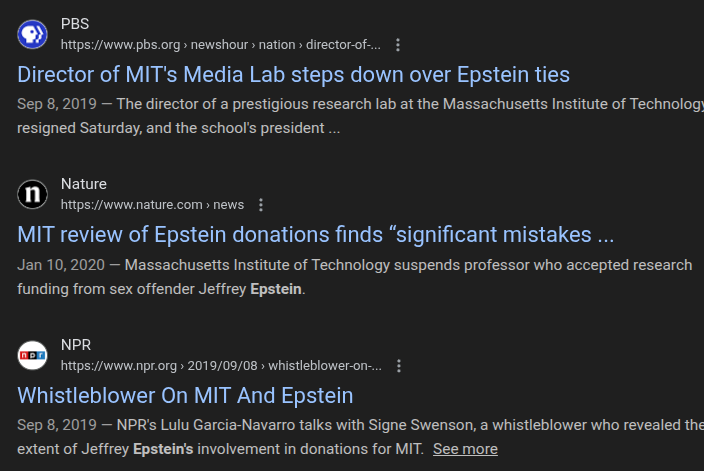Expand the NPR snippet with See more
The image size is (704, 471).
click(465, 449)
